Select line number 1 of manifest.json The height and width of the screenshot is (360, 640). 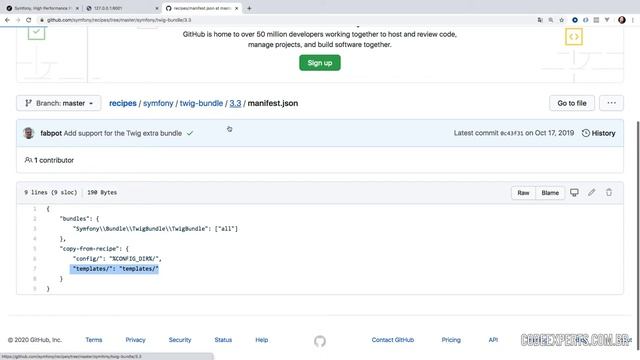(x=35, y=209)
